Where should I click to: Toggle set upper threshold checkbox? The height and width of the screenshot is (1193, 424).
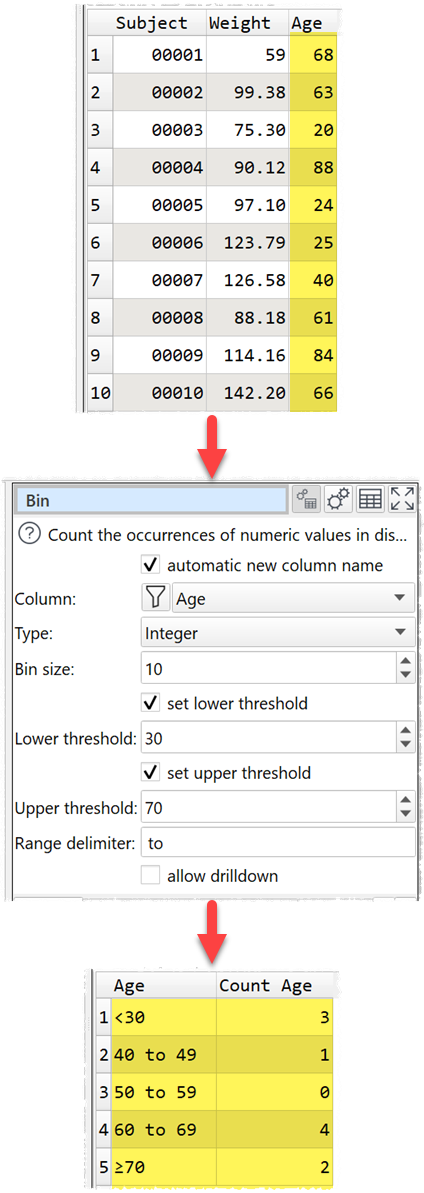[x=151, y=773]
